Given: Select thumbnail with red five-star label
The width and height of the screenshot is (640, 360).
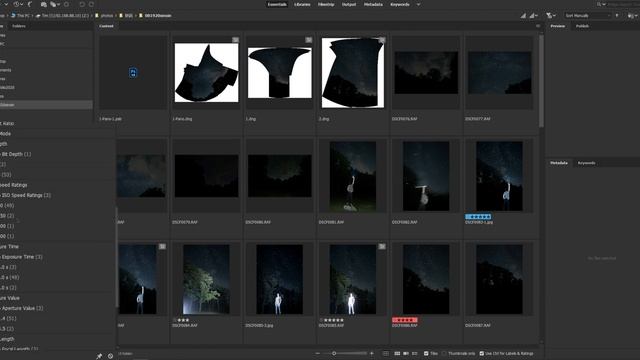Looking at the screenshot, I should pos(426,279).
